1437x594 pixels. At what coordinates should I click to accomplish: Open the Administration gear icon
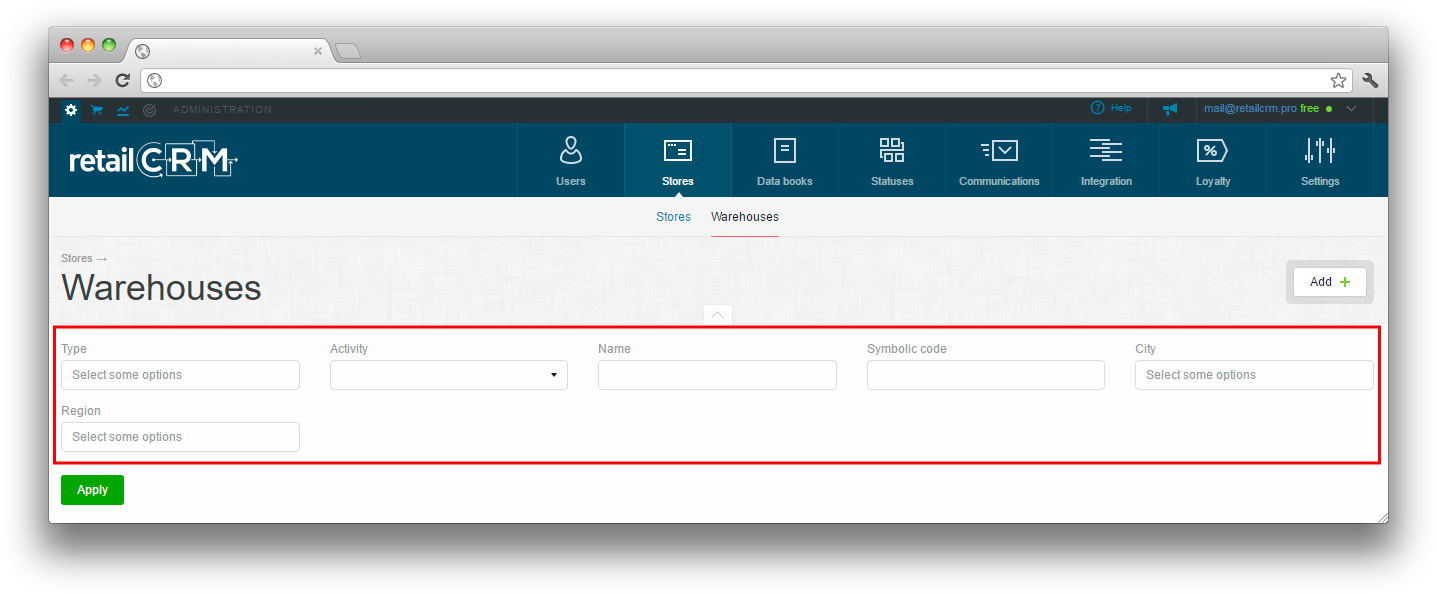coord(71,110)
